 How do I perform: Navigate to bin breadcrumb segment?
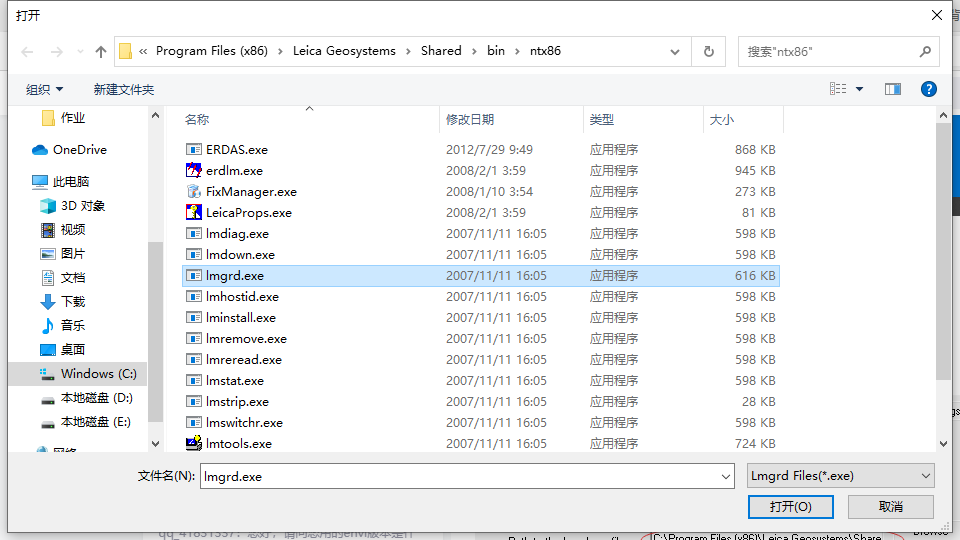tap(496, 51)
